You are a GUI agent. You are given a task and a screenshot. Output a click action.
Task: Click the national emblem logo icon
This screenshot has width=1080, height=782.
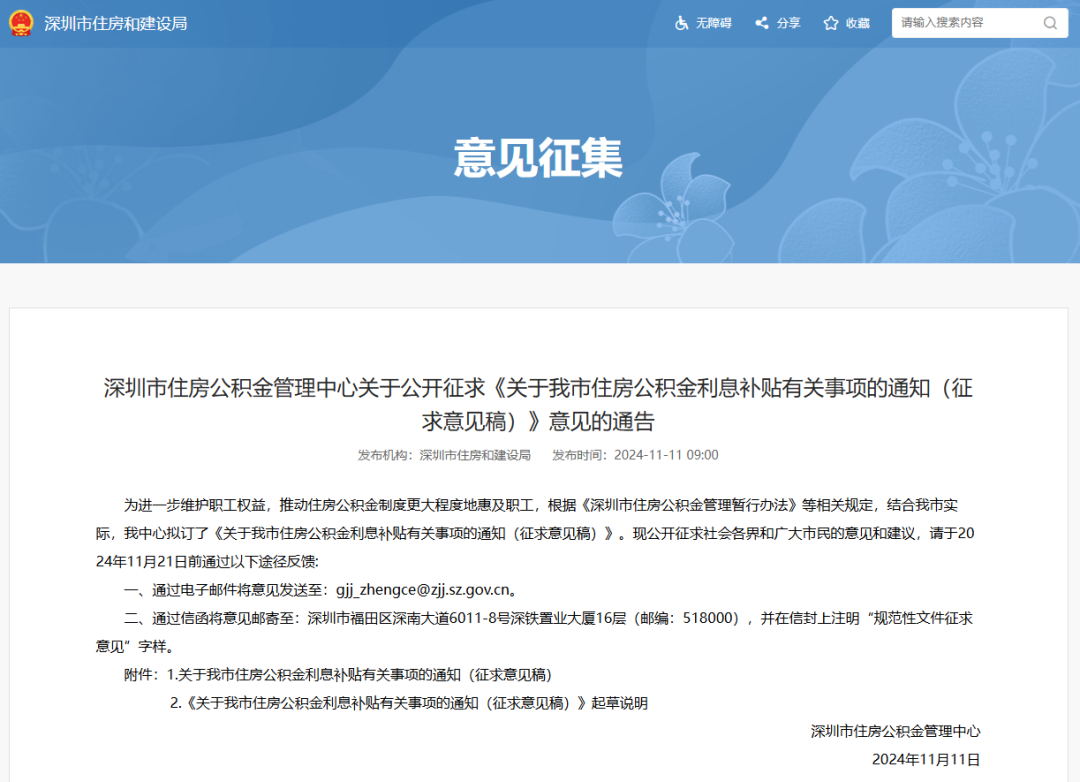(x=21, y=23)
